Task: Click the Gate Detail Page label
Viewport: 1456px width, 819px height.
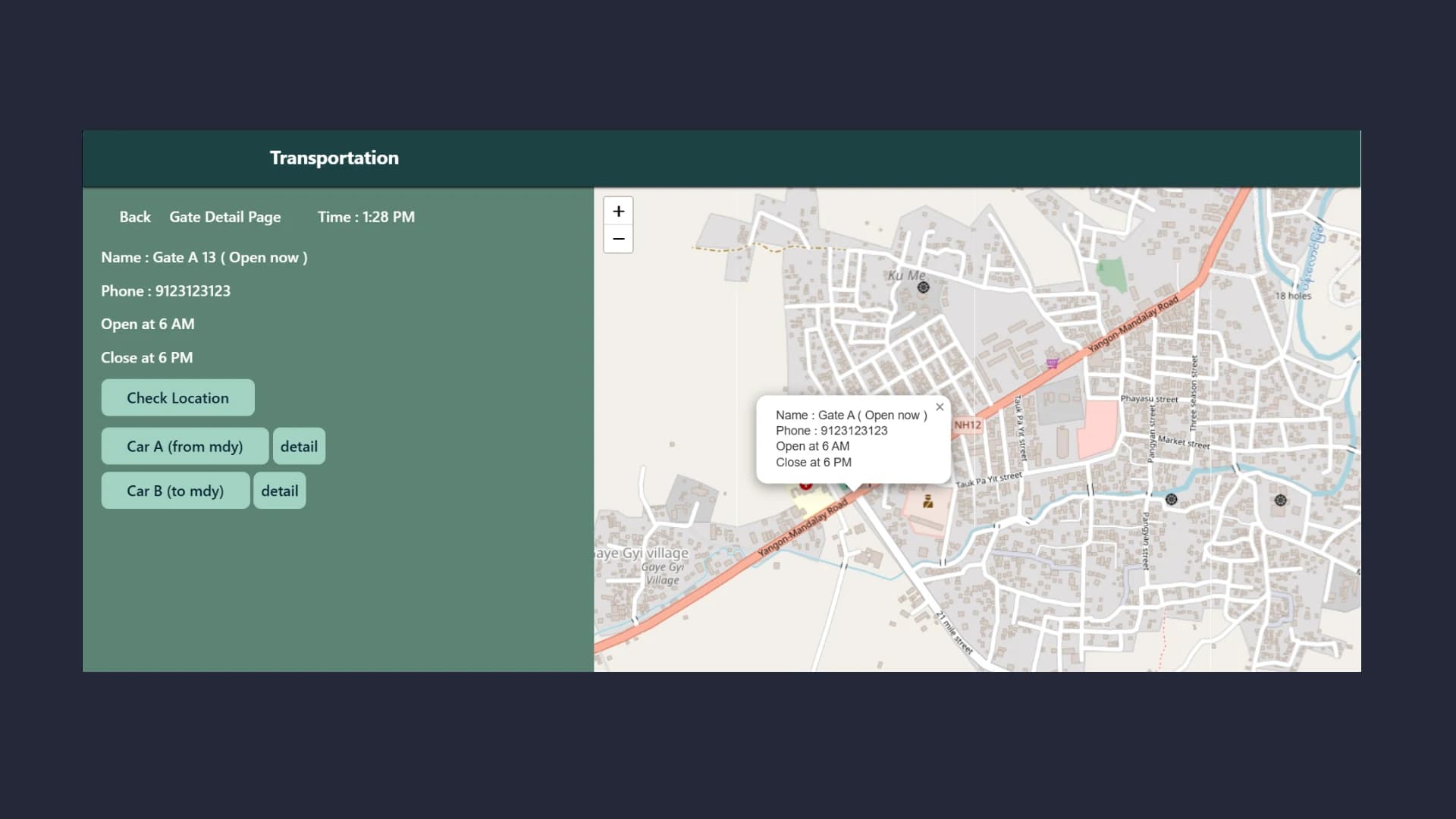Action: (x=224, y=217)
